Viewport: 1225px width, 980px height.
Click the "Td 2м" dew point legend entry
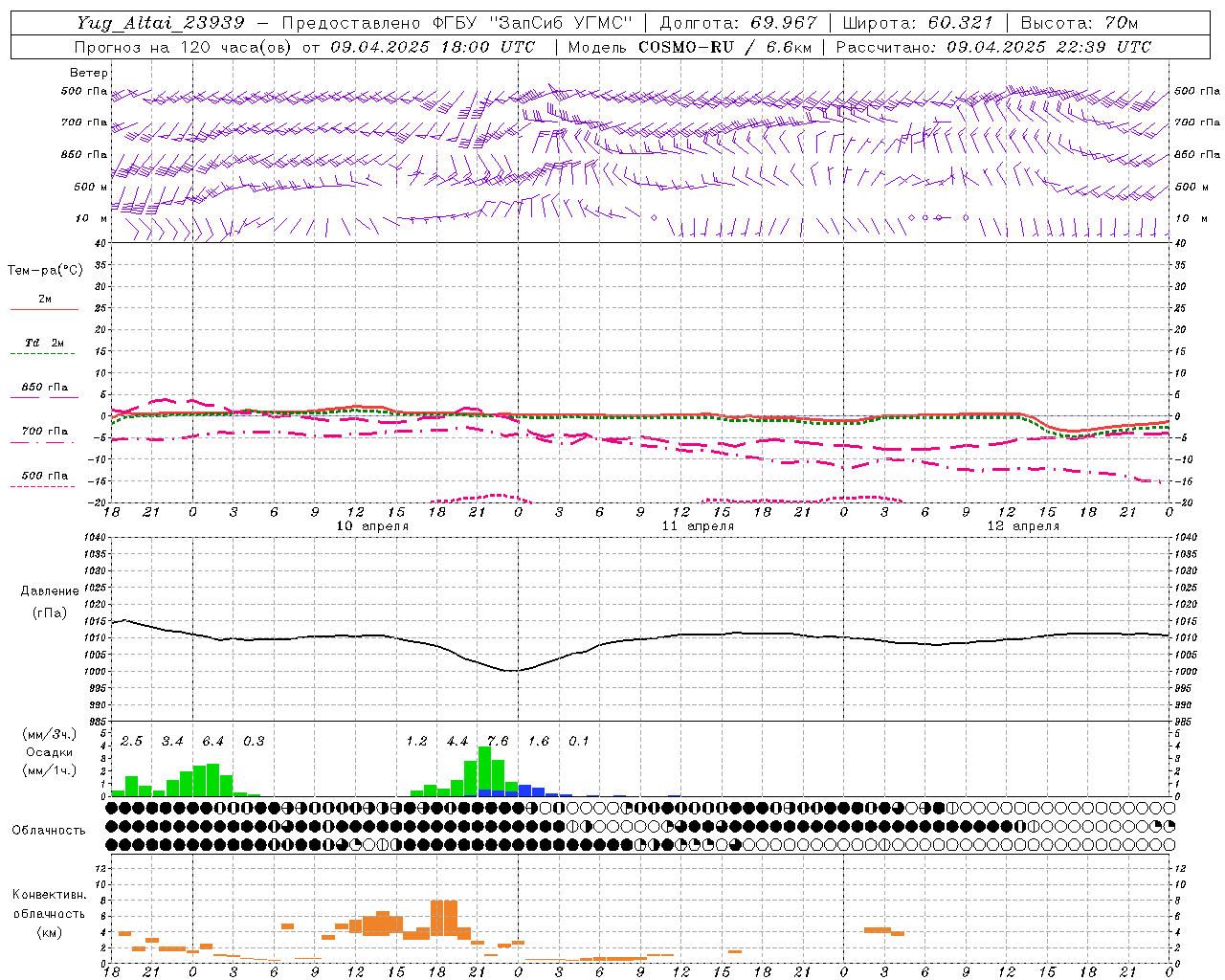[x=45, y=343]
